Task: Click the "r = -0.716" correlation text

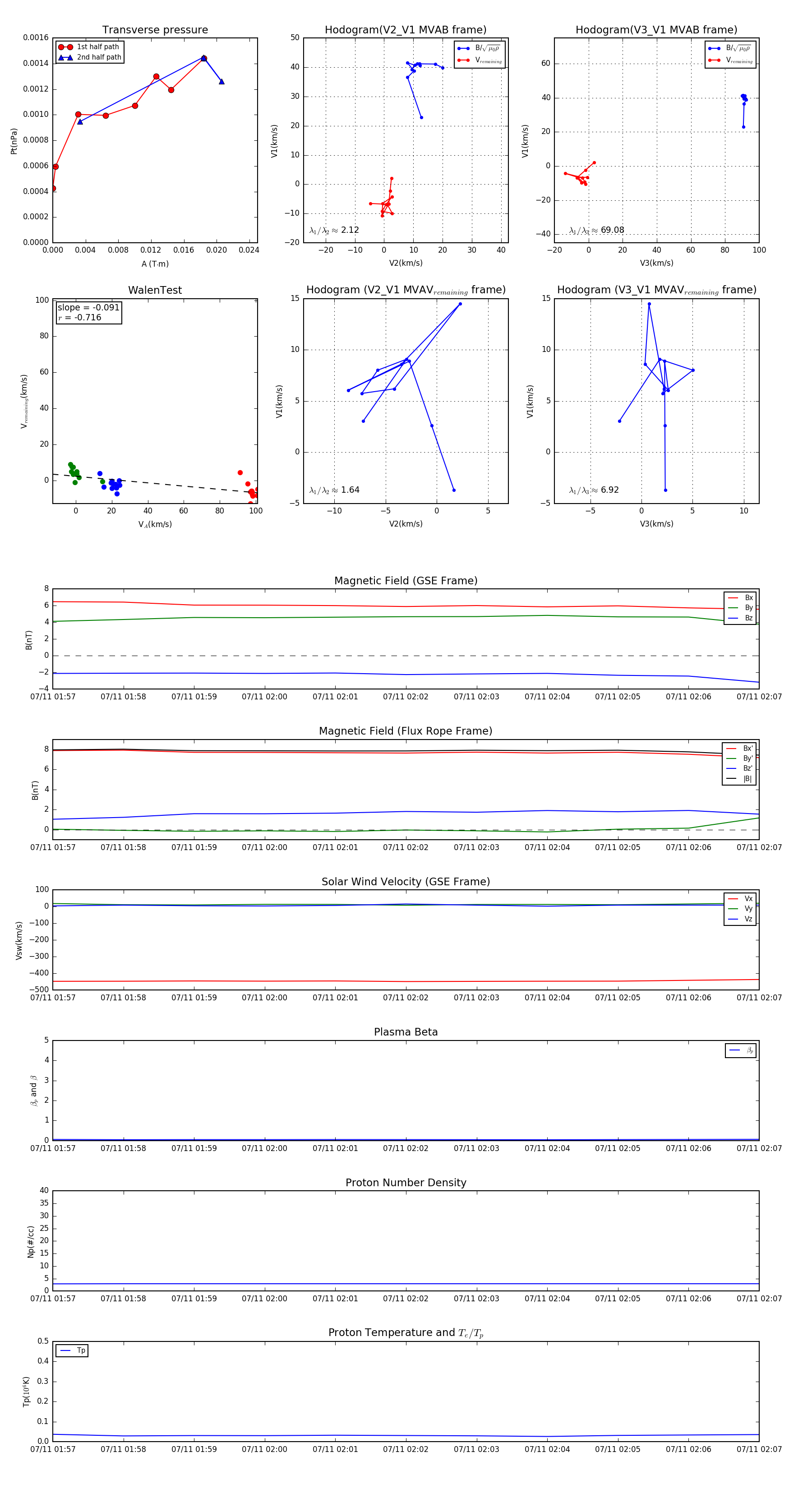Action: tap(80, 317)
